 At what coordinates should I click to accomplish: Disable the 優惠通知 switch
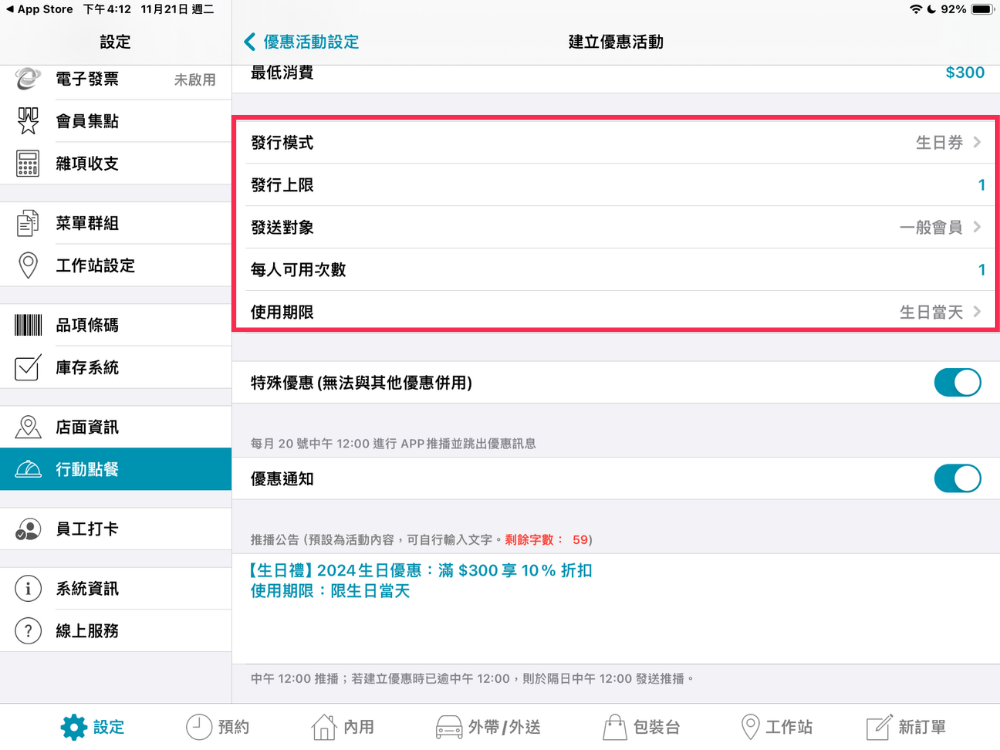957,479
